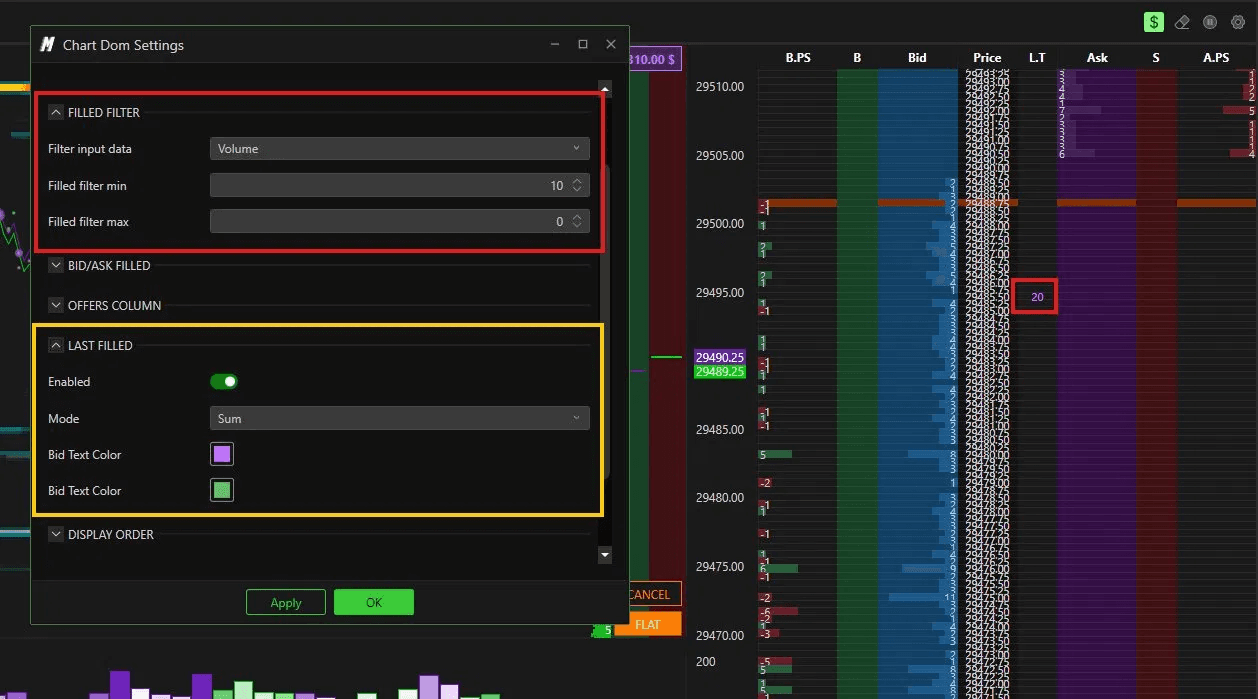The width and height of the screenshot is (1258, 699).
Task: Click the Bid column header
Action: pyautogui.click(x=917, y=58)
